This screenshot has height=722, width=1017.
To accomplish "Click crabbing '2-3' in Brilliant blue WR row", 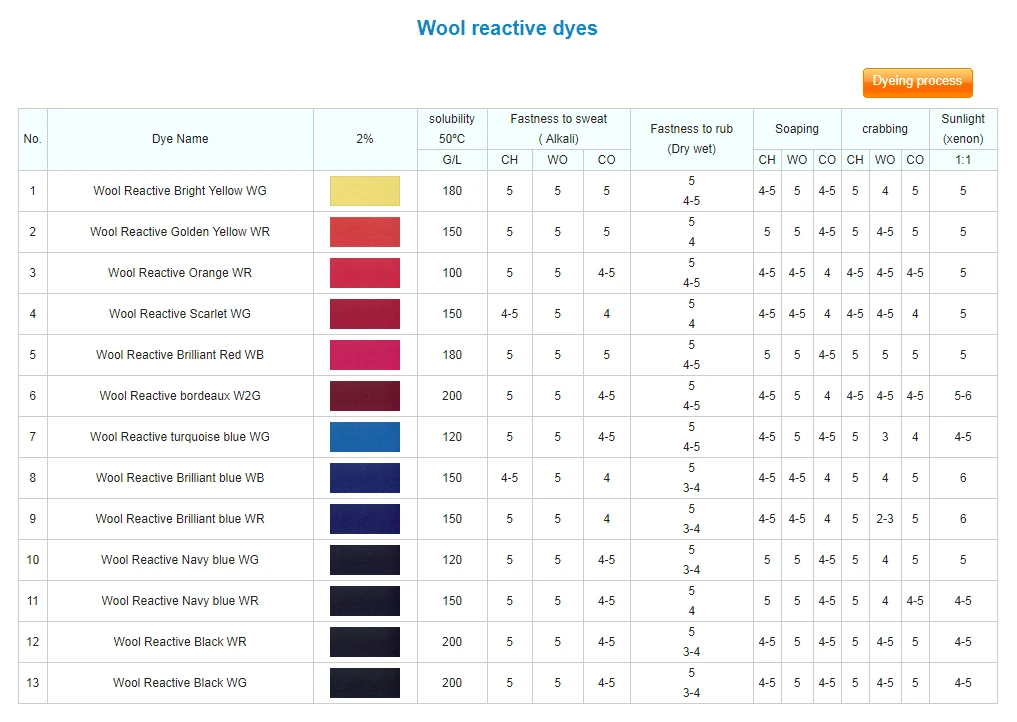I will click(885, 518).
